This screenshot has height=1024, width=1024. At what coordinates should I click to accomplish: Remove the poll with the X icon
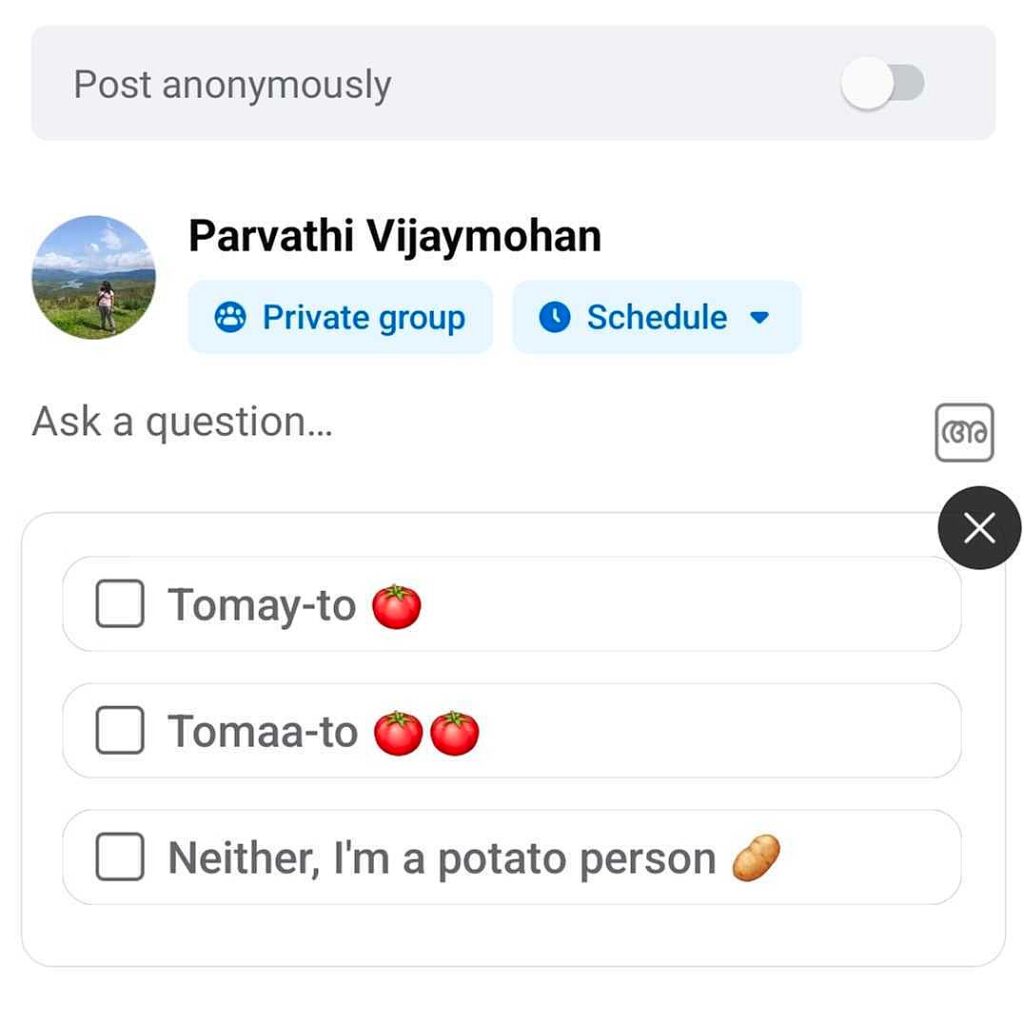tap(979, 528)
